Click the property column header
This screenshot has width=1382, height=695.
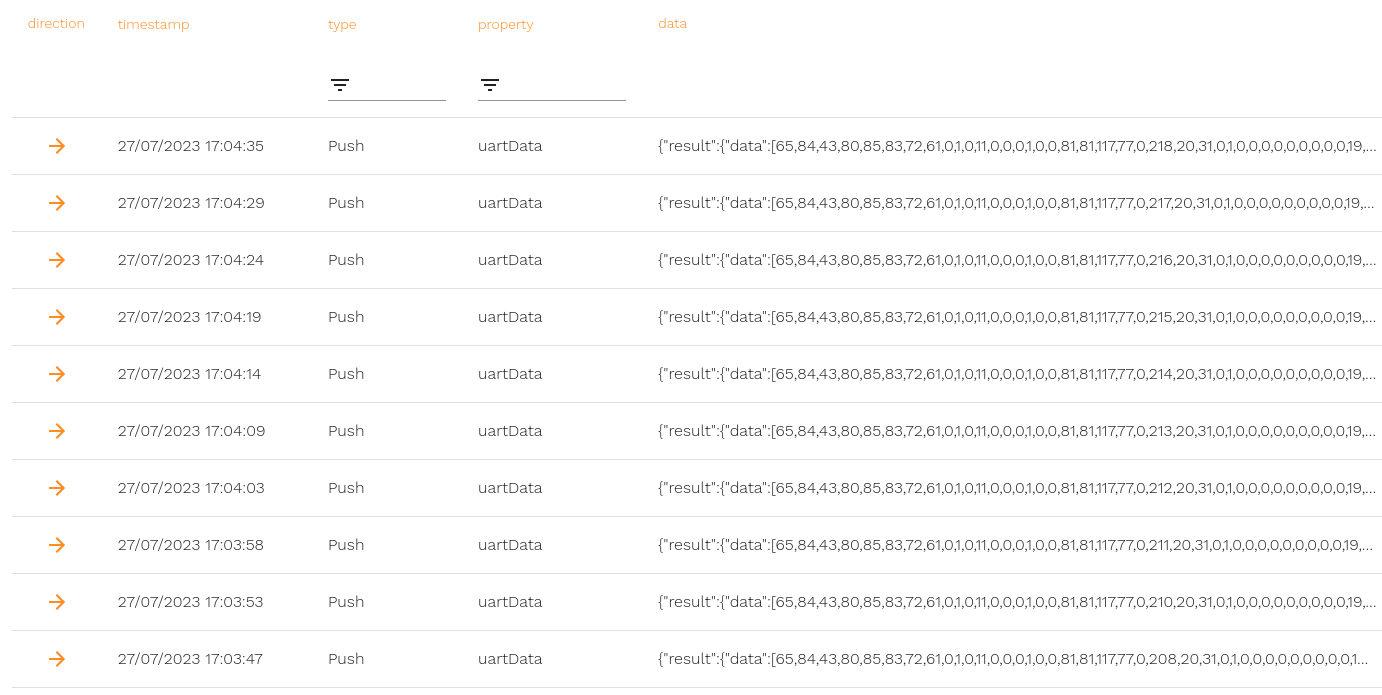pos(505,25)
